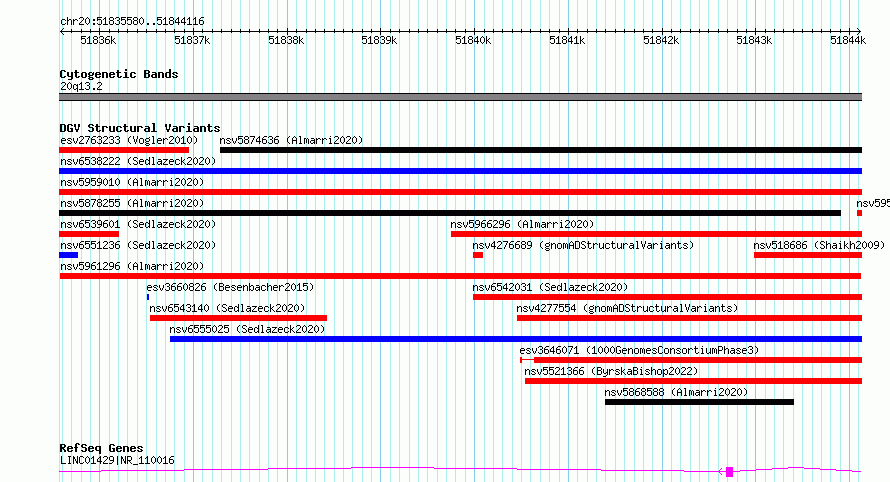
Task: Click the 51840k ruler tick label
Action: point(473,40)
